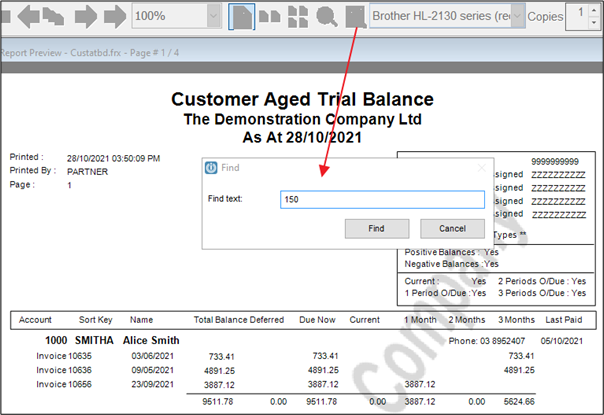Click the 'PARTNER' printed-by value

click(x=87, y=172)
